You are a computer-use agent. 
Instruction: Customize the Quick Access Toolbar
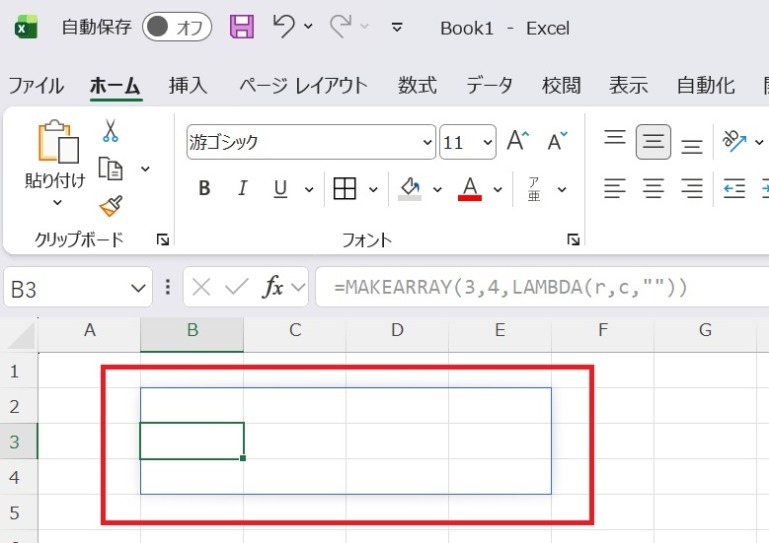(397, 27)
